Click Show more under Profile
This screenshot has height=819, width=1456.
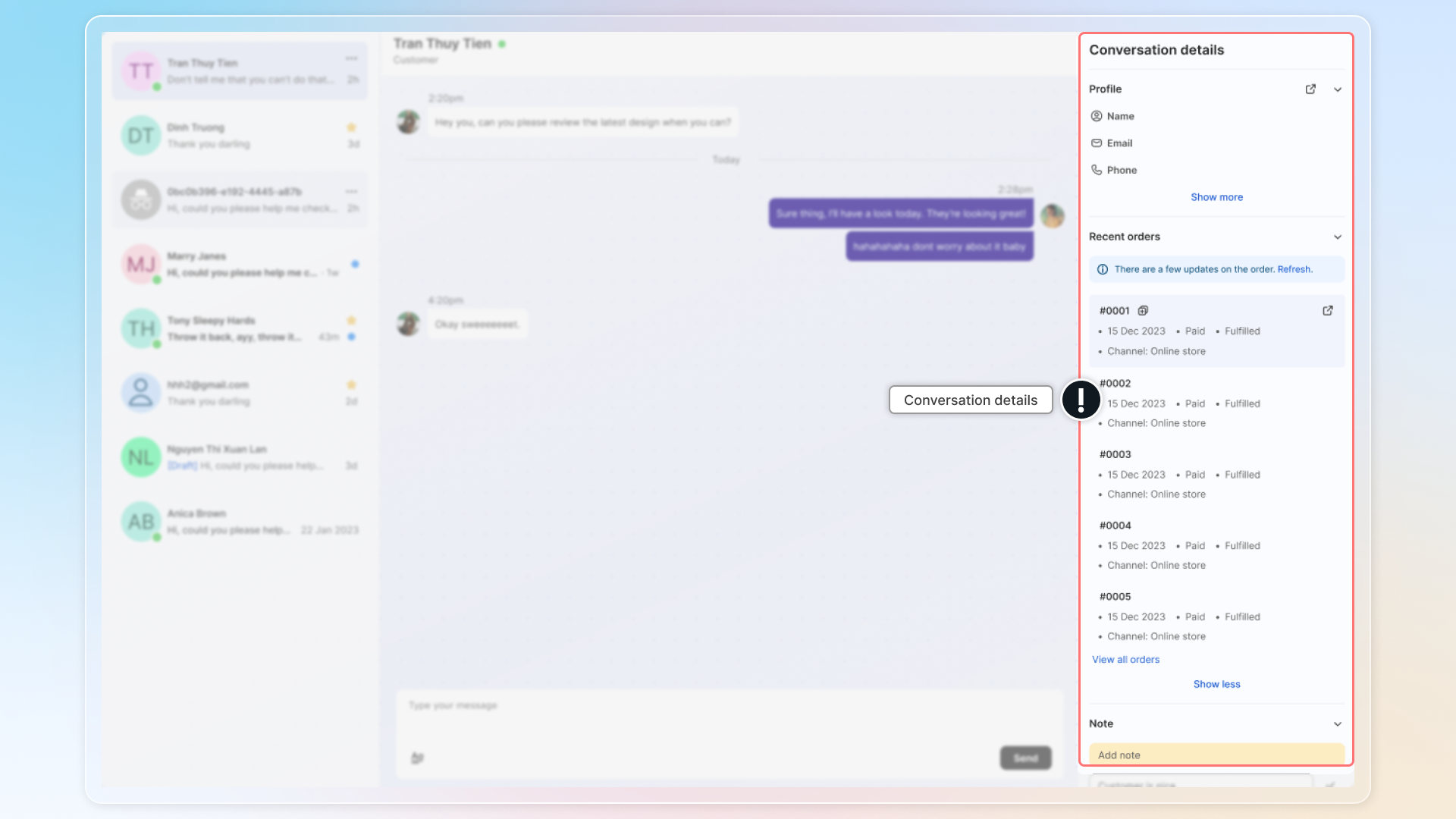[x=1216, y=197]
